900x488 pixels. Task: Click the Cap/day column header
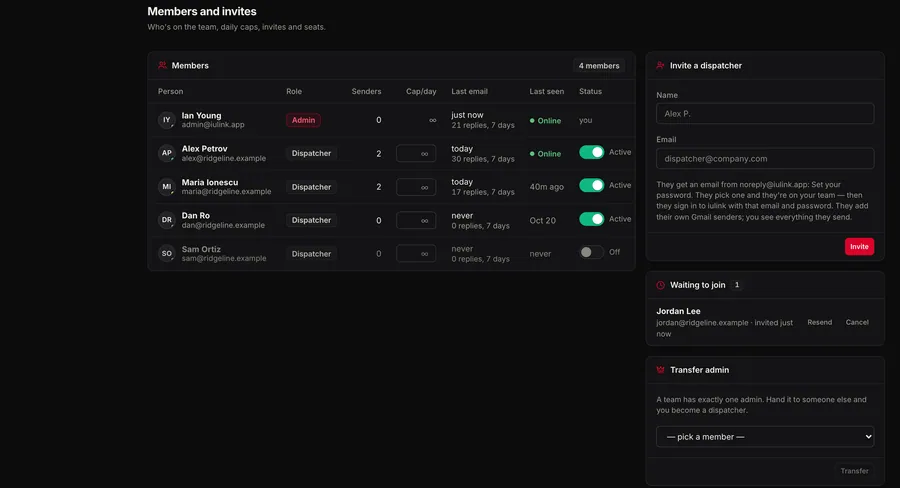click(421, 91)
